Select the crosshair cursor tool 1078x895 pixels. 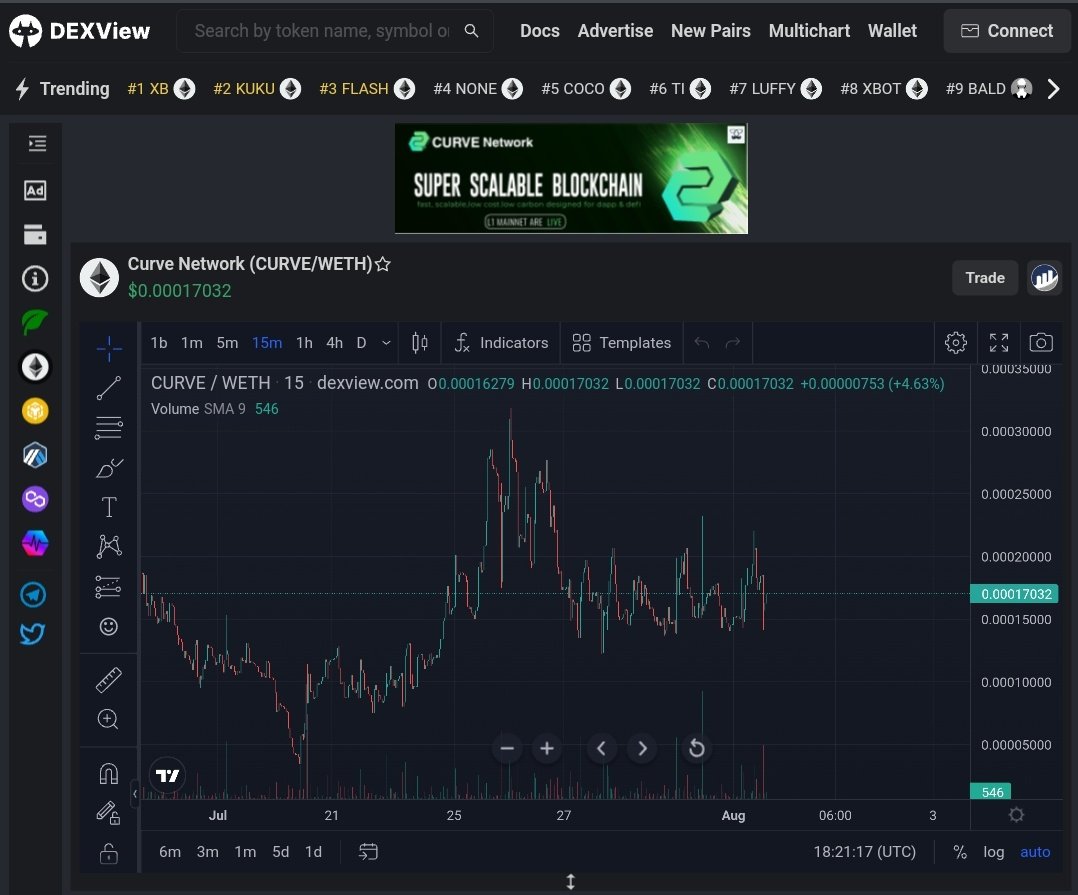tap(109, 349)
